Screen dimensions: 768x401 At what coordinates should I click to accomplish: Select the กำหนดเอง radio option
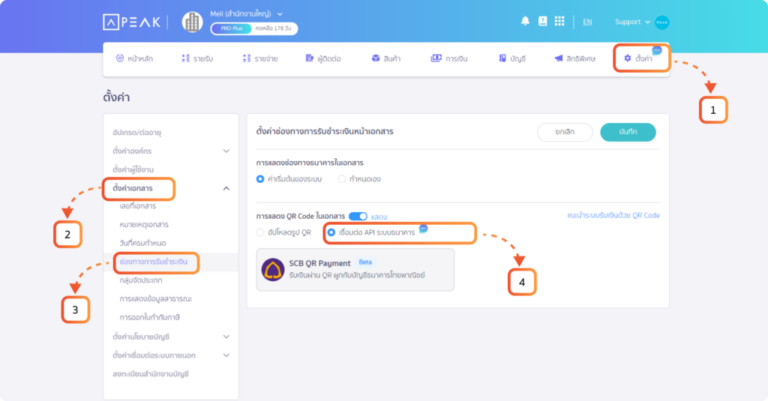[343, 179]
